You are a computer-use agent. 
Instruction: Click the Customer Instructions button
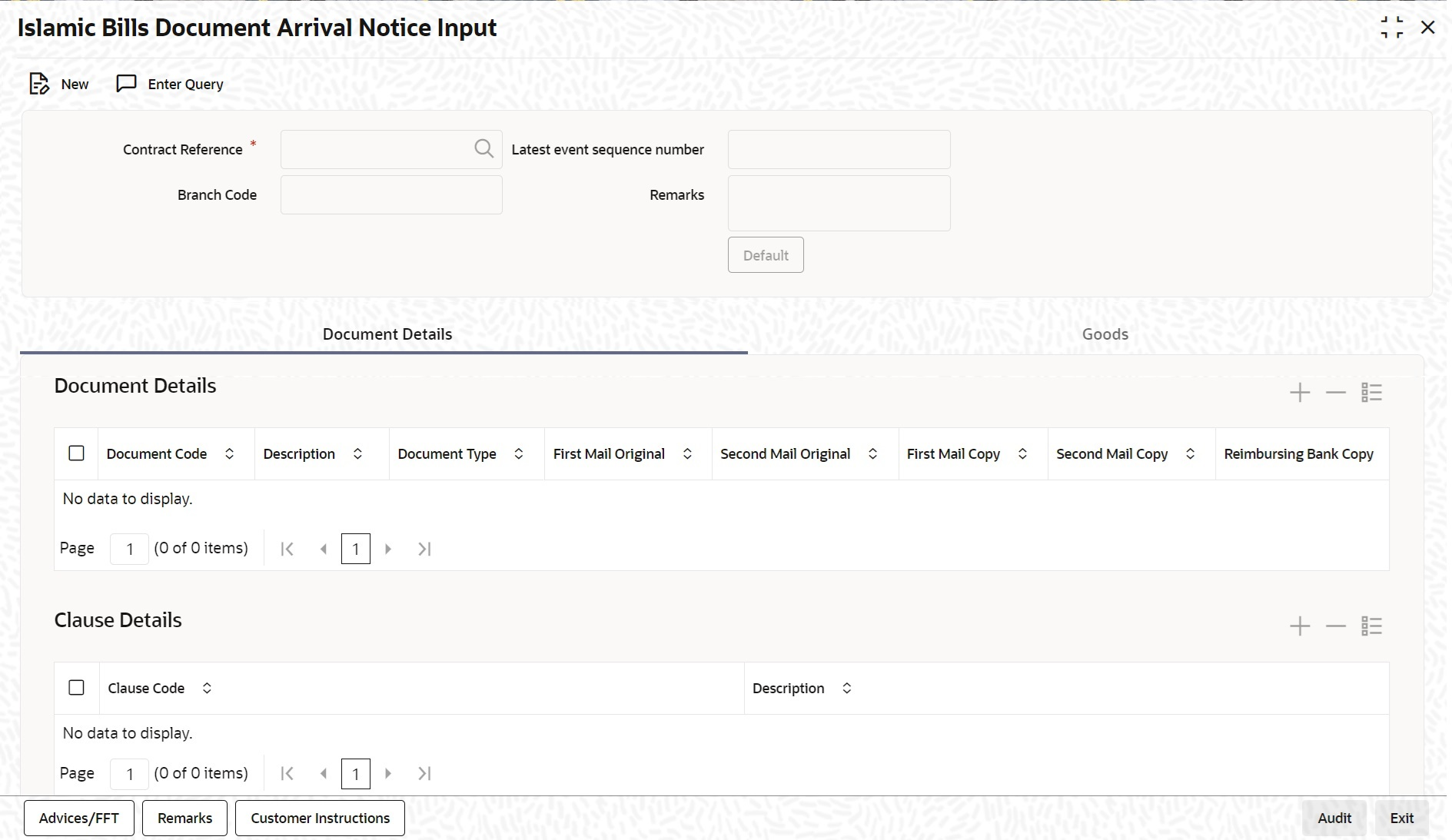[x=320, y=818]
